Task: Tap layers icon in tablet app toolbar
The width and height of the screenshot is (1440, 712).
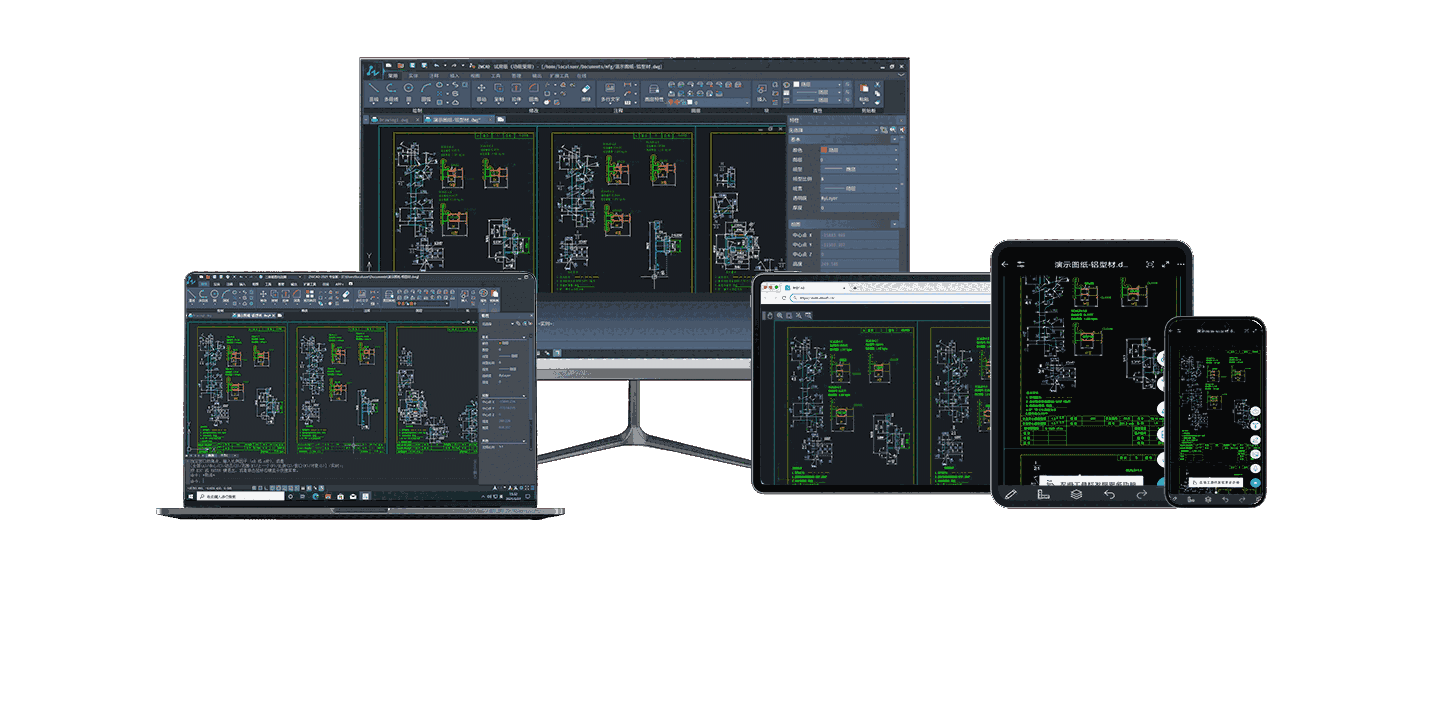Action: tap(1076, 494)
